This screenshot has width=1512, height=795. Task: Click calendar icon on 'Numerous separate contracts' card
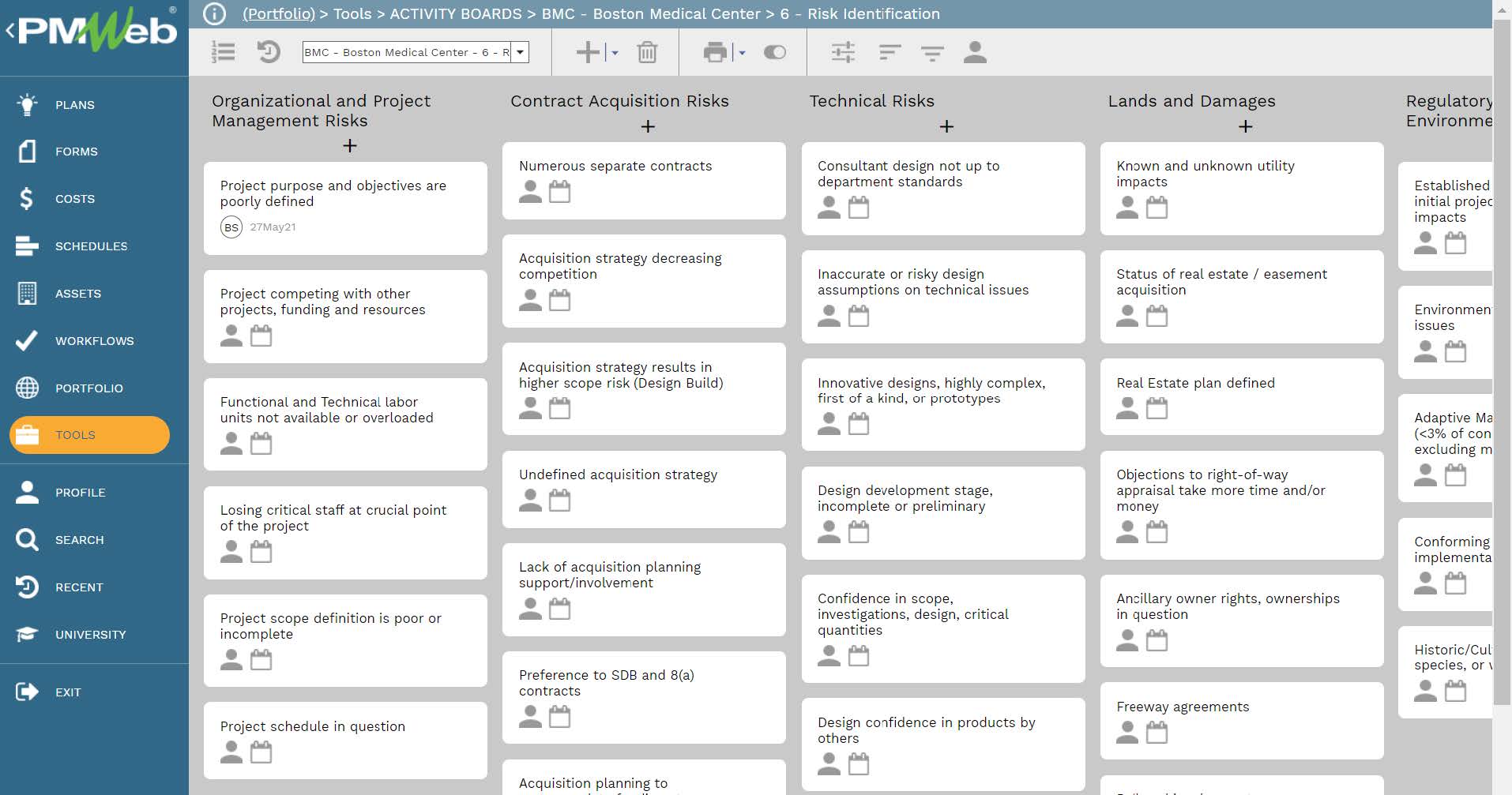559,192
